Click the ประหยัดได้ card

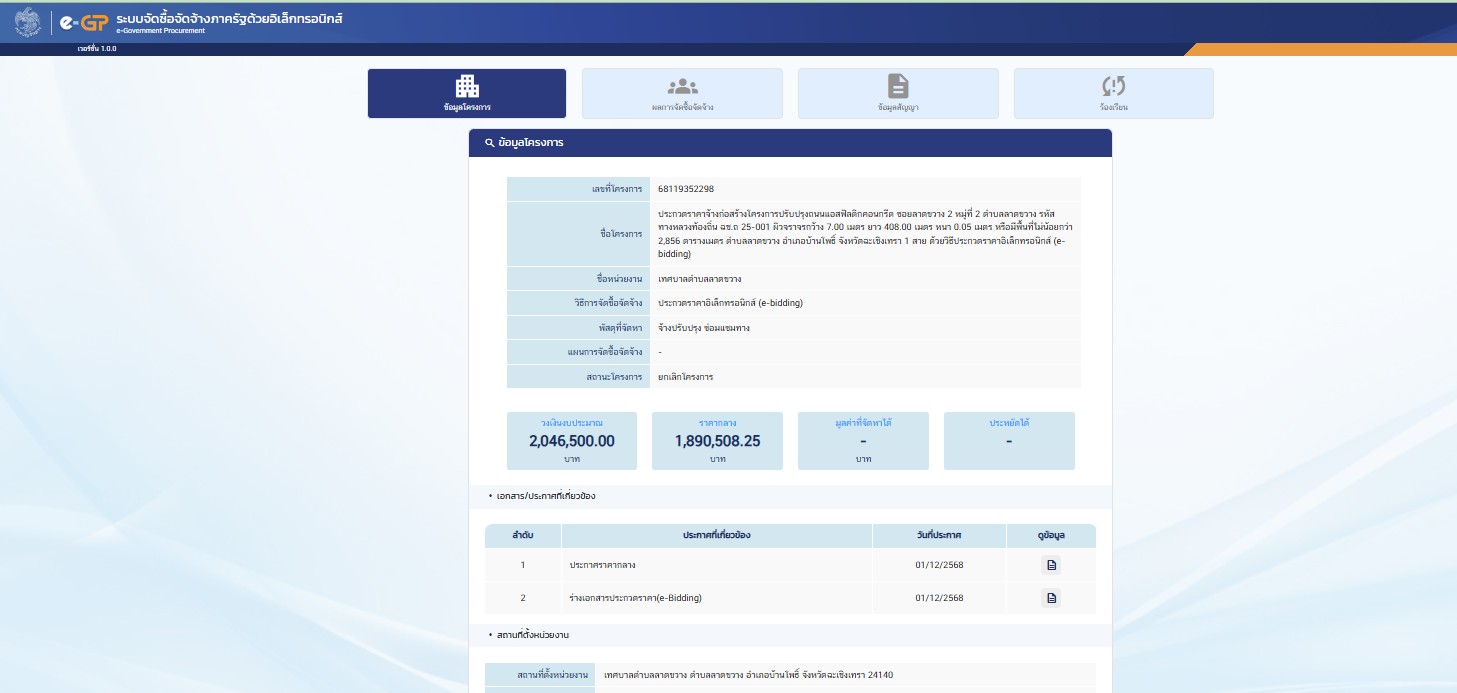point(1009,441)
